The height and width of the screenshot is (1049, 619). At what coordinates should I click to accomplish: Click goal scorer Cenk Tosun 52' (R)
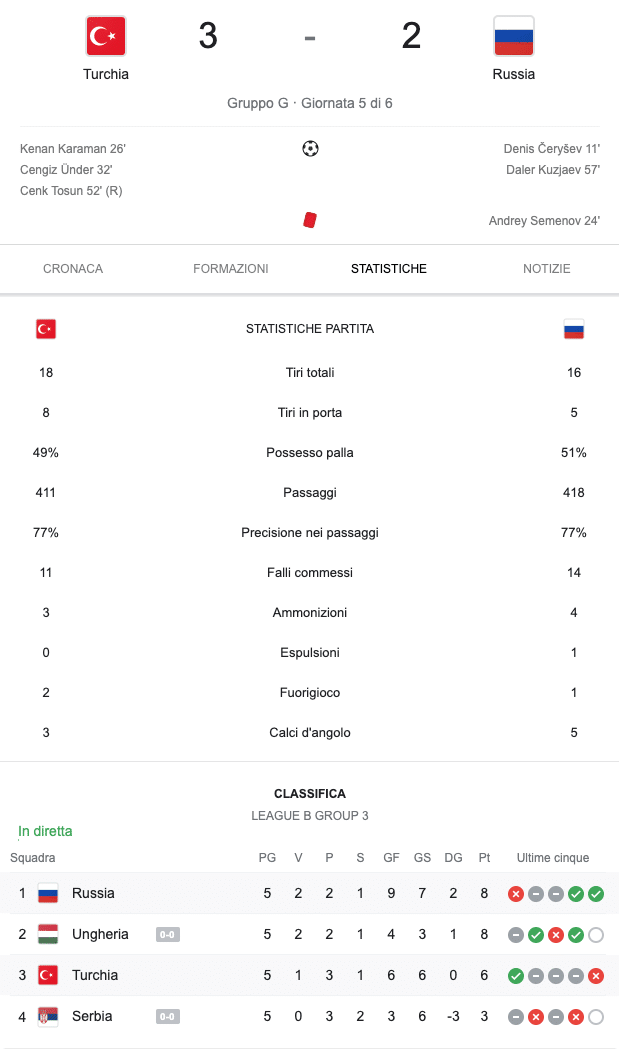(71, 191)
